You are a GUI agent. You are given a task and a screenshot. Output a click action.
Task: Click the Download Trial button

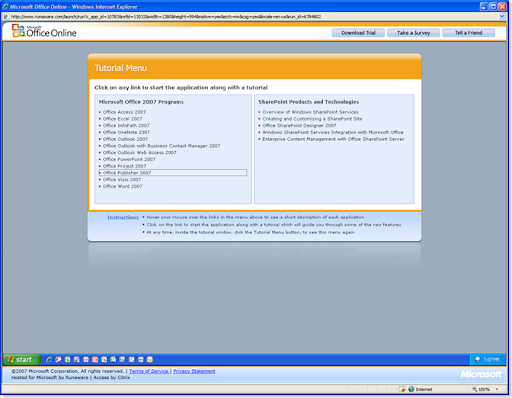(x=358, y=33)
